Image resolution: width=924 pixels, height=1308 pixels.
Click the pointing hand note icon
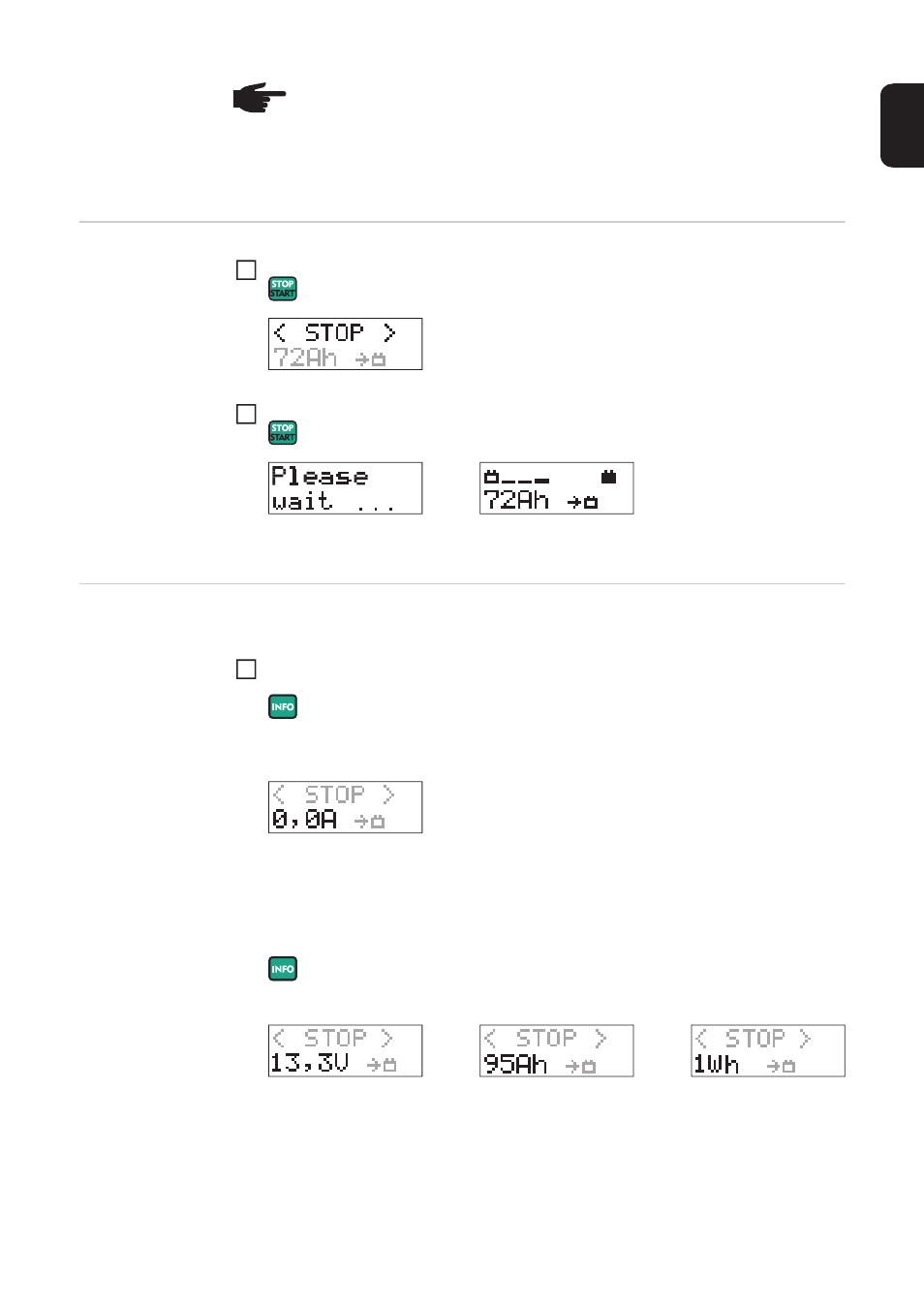[x=260, y=98]
